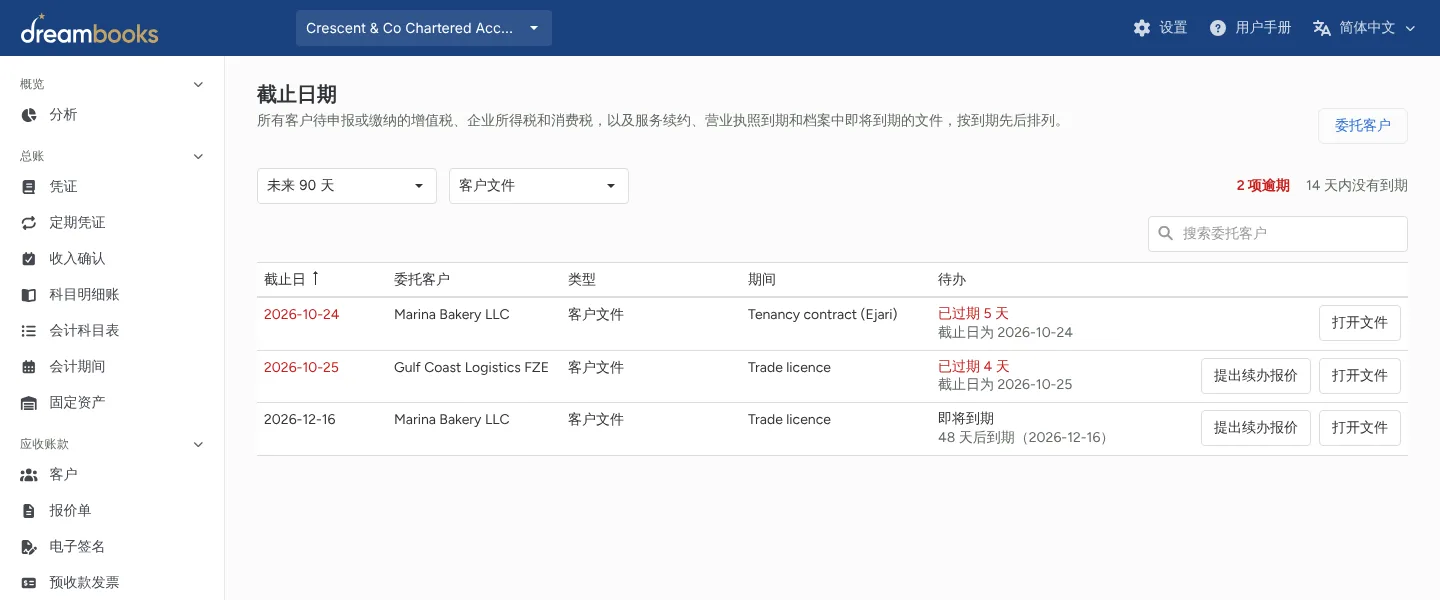1440x600 pixels.
Task: Click the 报价单 document icon
Action: (x=29, y=511)
